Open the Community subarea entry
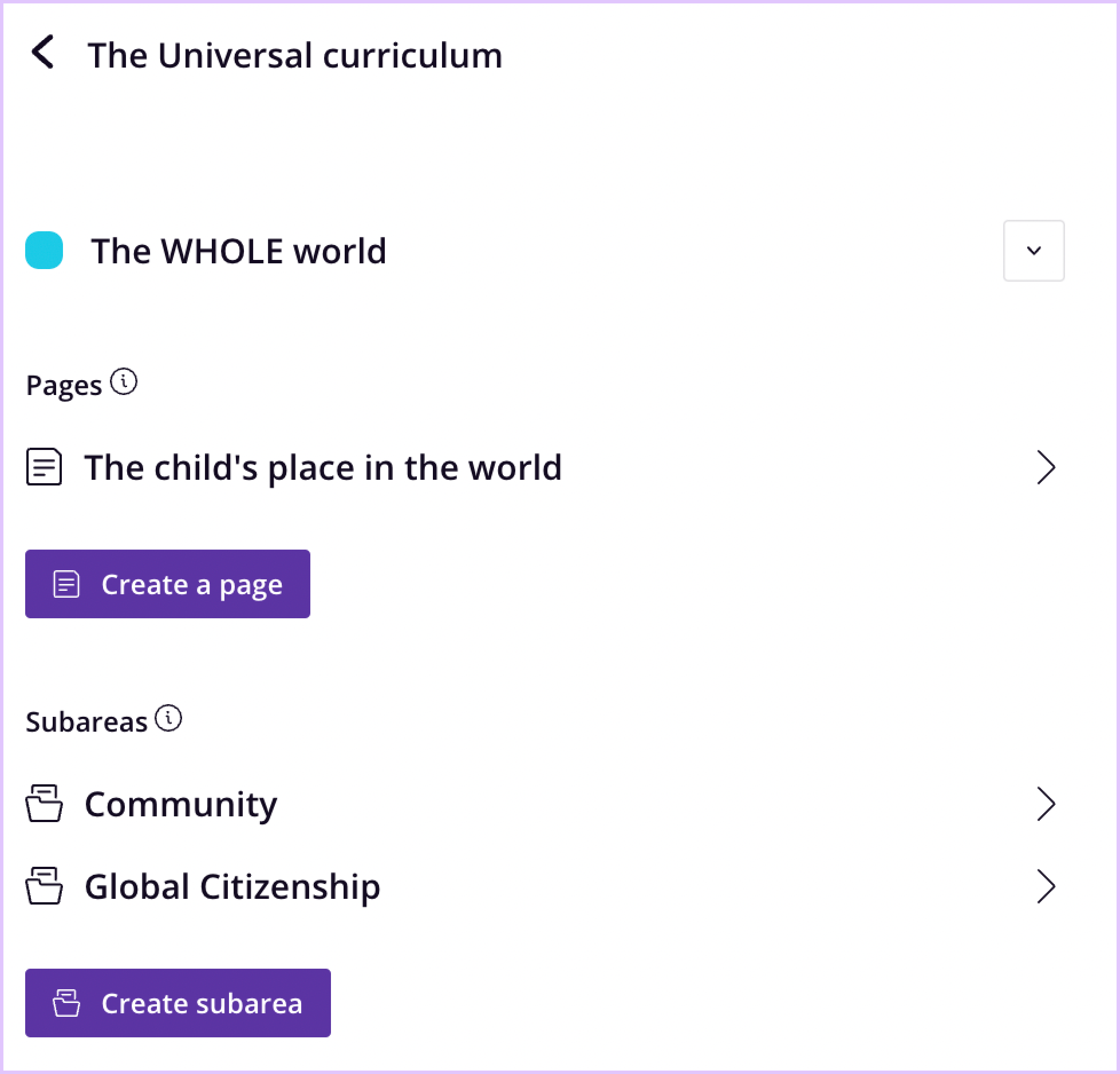Viewport: 1120px width, 1074px height. coord(180,804)
